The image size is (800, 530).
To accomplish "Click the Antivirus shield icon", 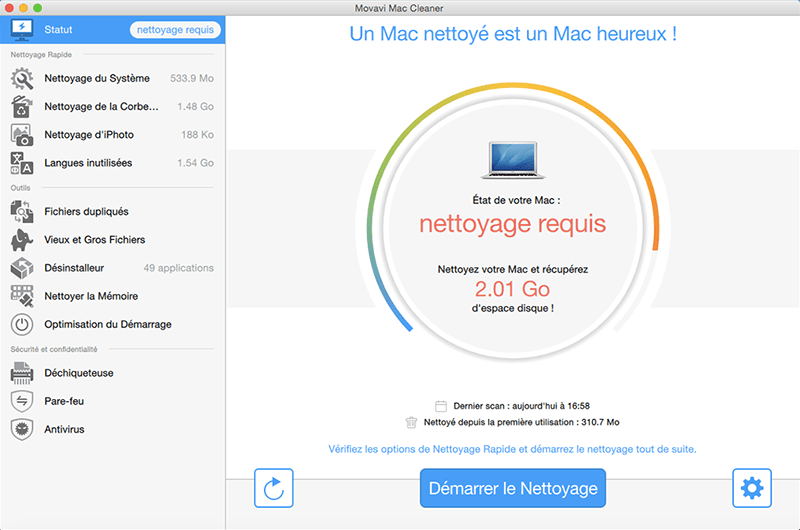I will pyautogui.click(x=22, y=430).
